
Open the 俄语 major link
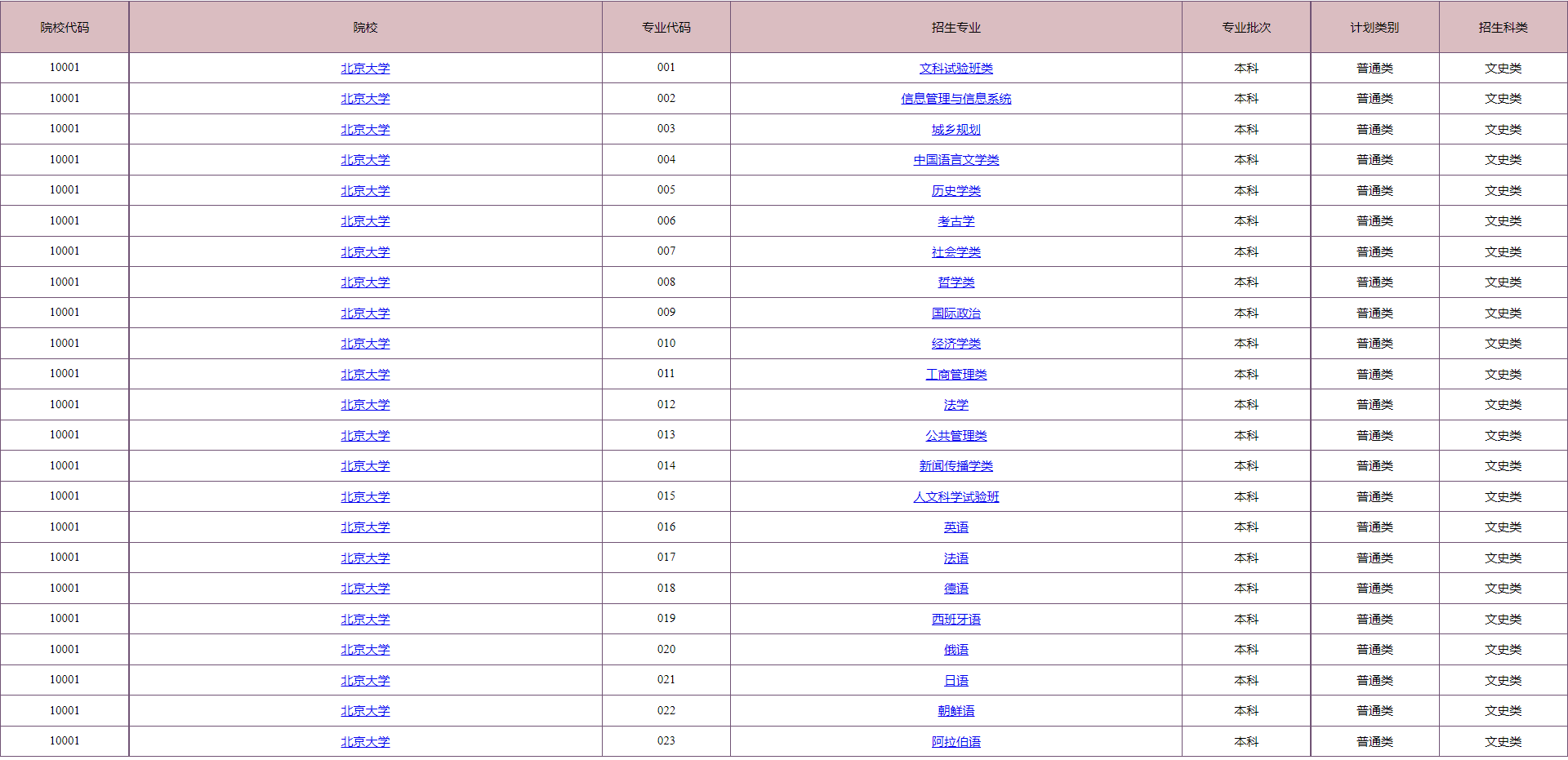pos(955,650)
